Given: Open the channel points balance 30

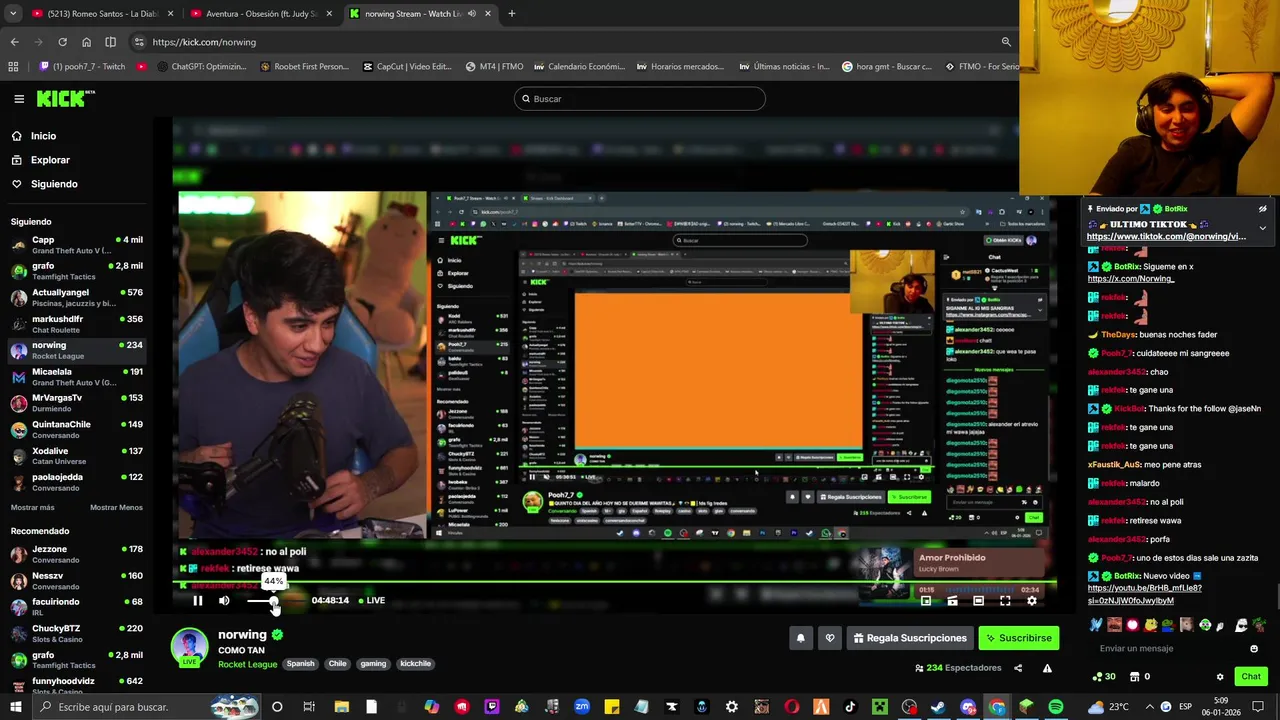Looking at the screenshot, I should tap(1104, 677).
